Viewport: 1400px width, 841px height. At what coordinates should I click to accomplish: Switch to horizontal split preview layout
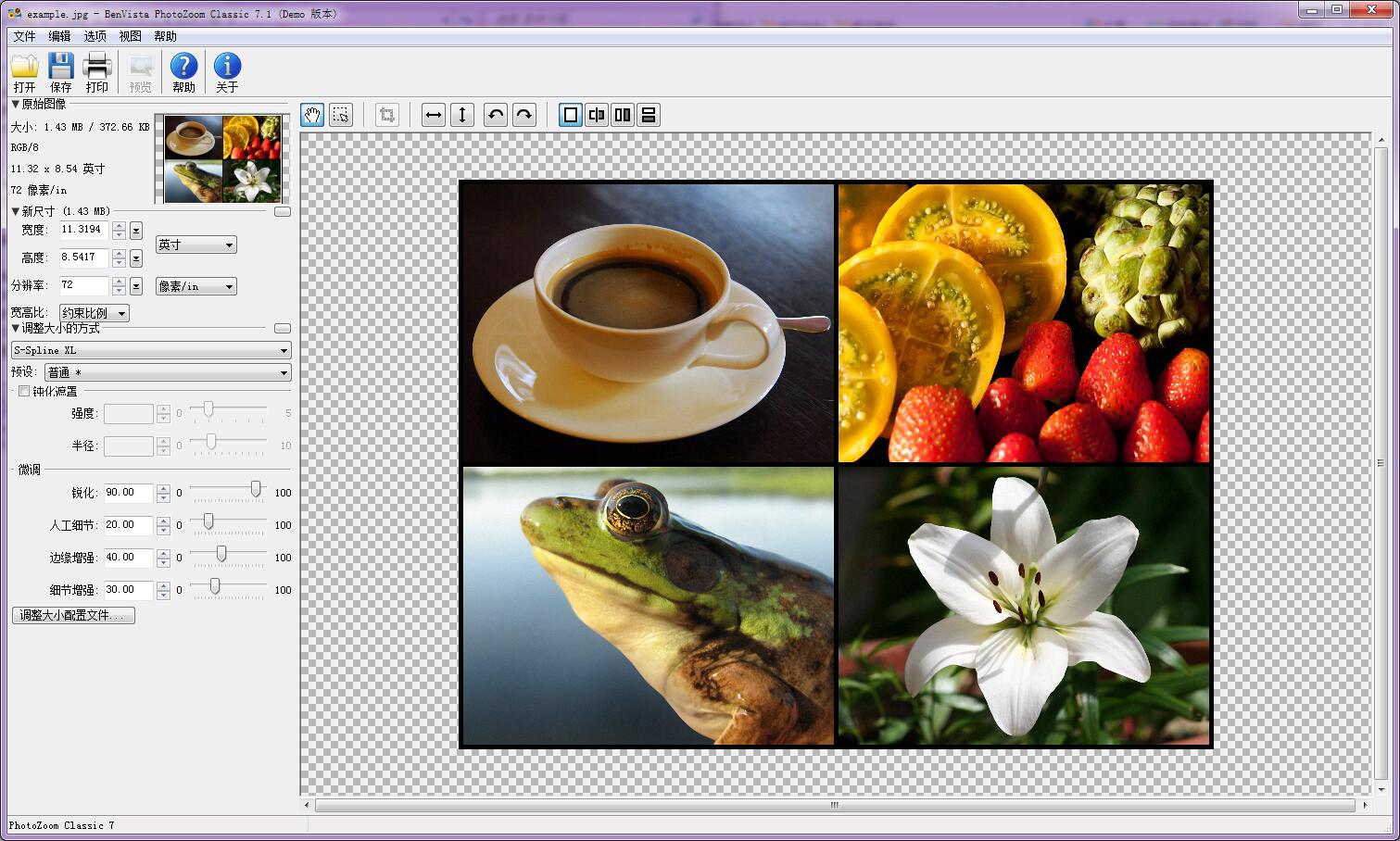click(649, 115)
